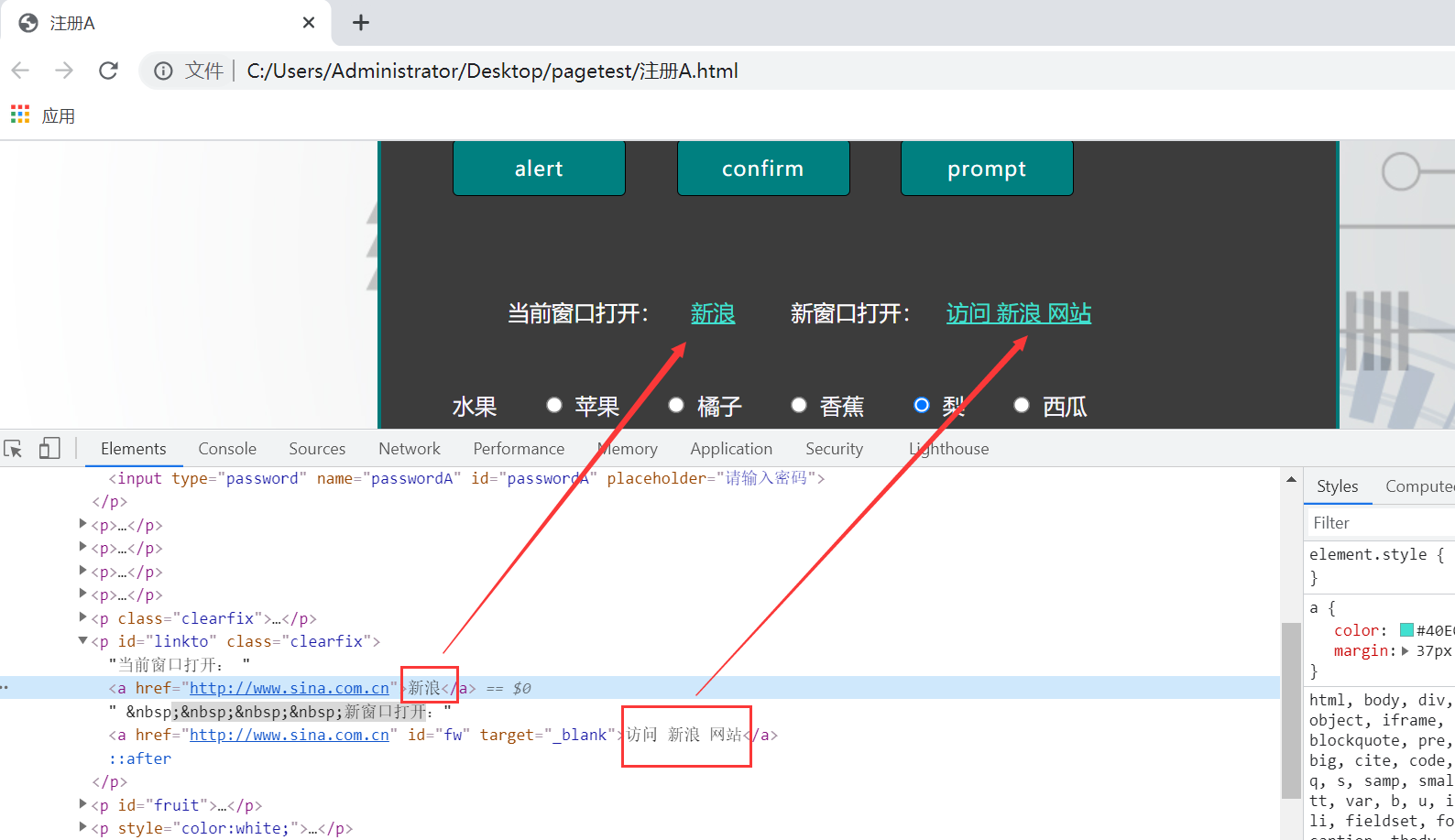Open the 新浪 link on the page
Screen dimensions: 1455x840
pos(713,313)
